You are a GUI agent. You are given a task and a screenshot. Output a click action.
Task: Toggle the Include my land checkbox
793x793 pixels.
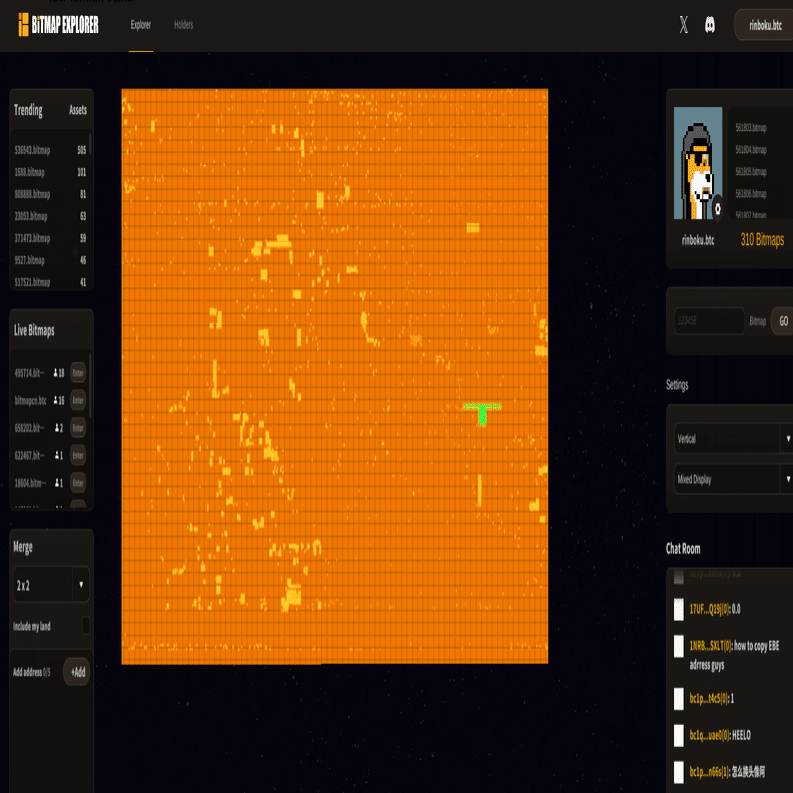[86, 626]
